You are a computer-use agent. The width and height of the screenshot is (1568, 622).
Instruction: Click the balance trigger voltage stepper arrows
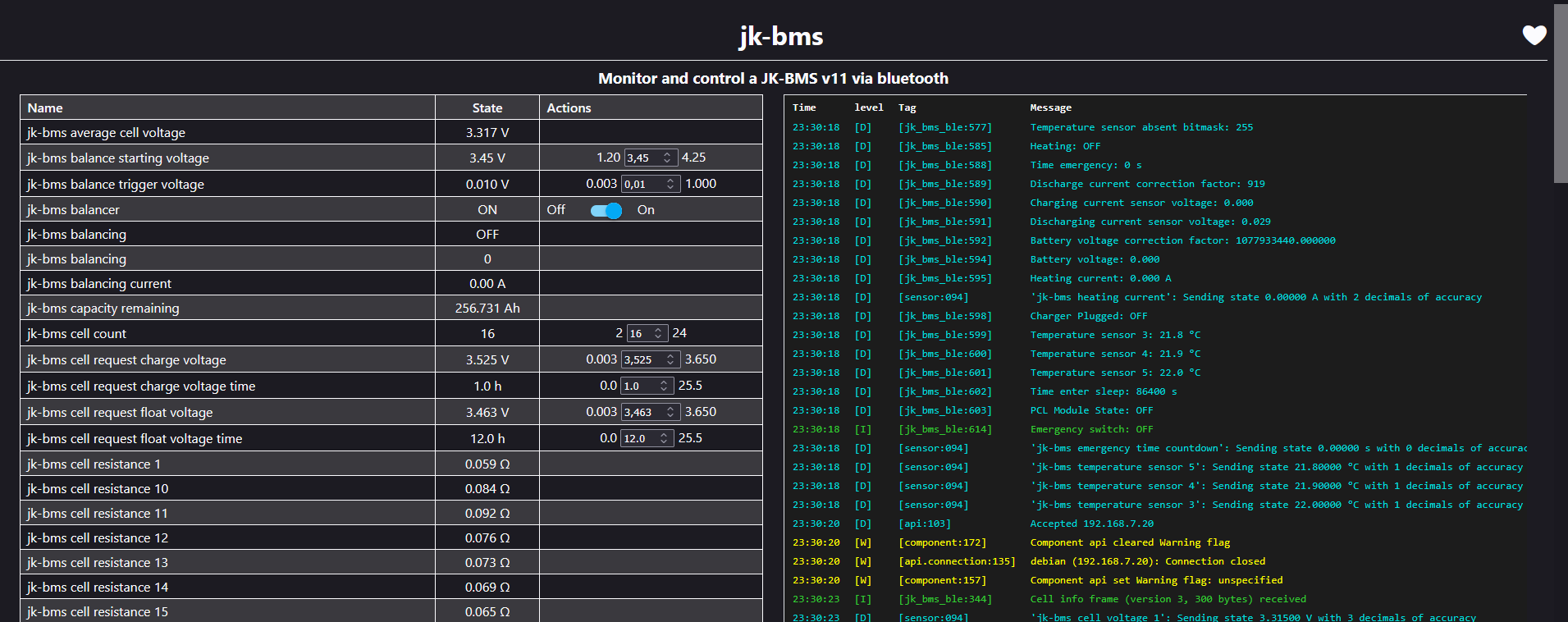[670, 184]
